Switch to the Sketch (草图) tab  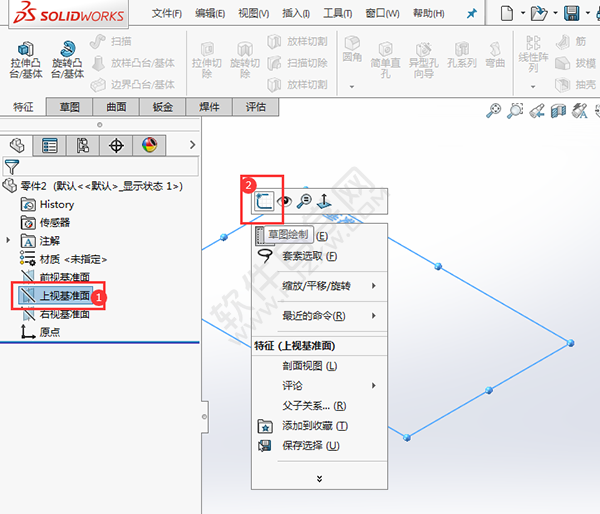(70, 107)
